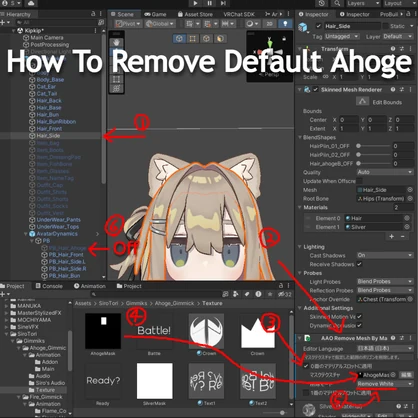Click the Step frame button

223,3
